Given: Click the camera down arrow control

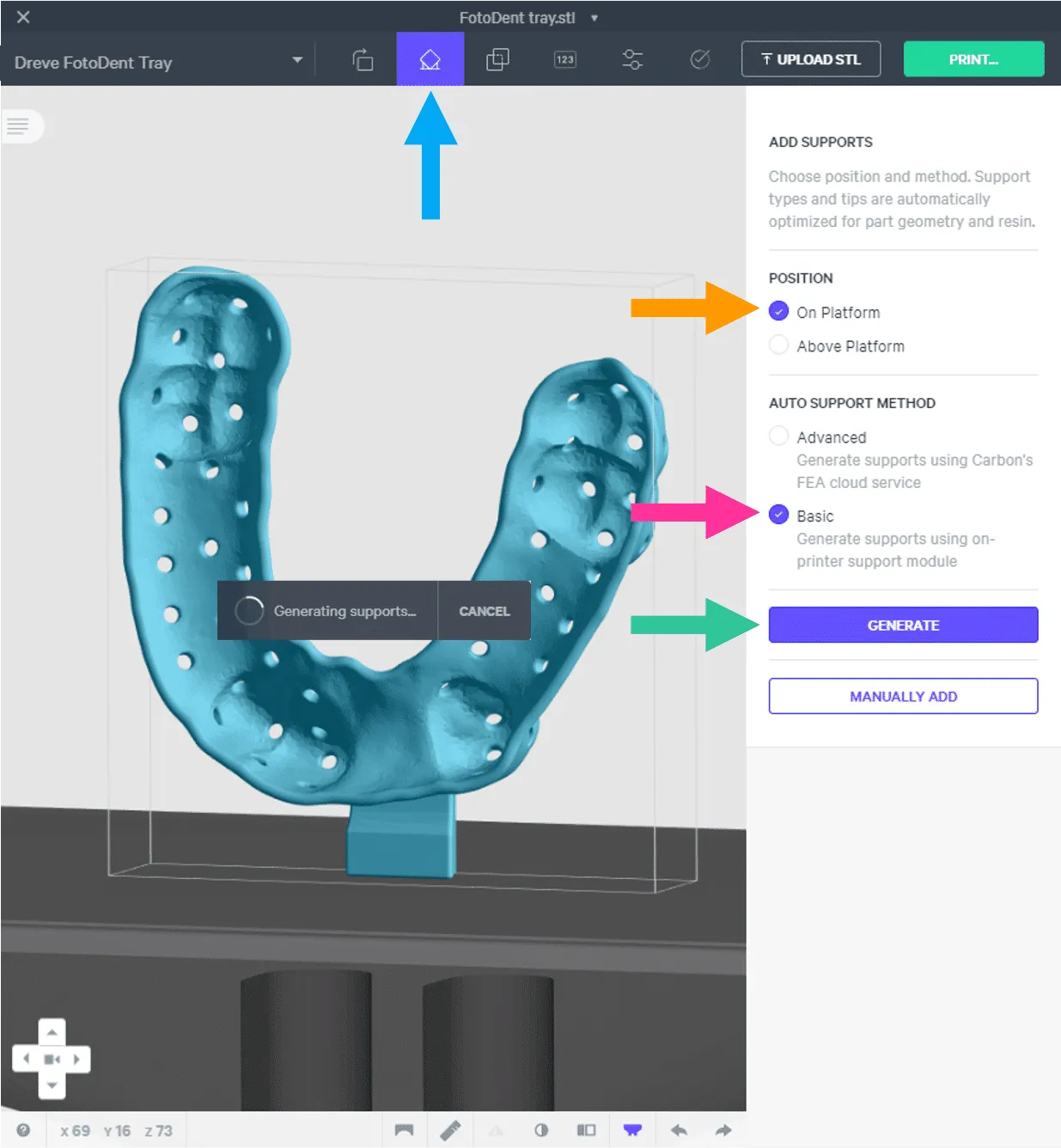Looking at the screenshot, I should [52, 1085].
